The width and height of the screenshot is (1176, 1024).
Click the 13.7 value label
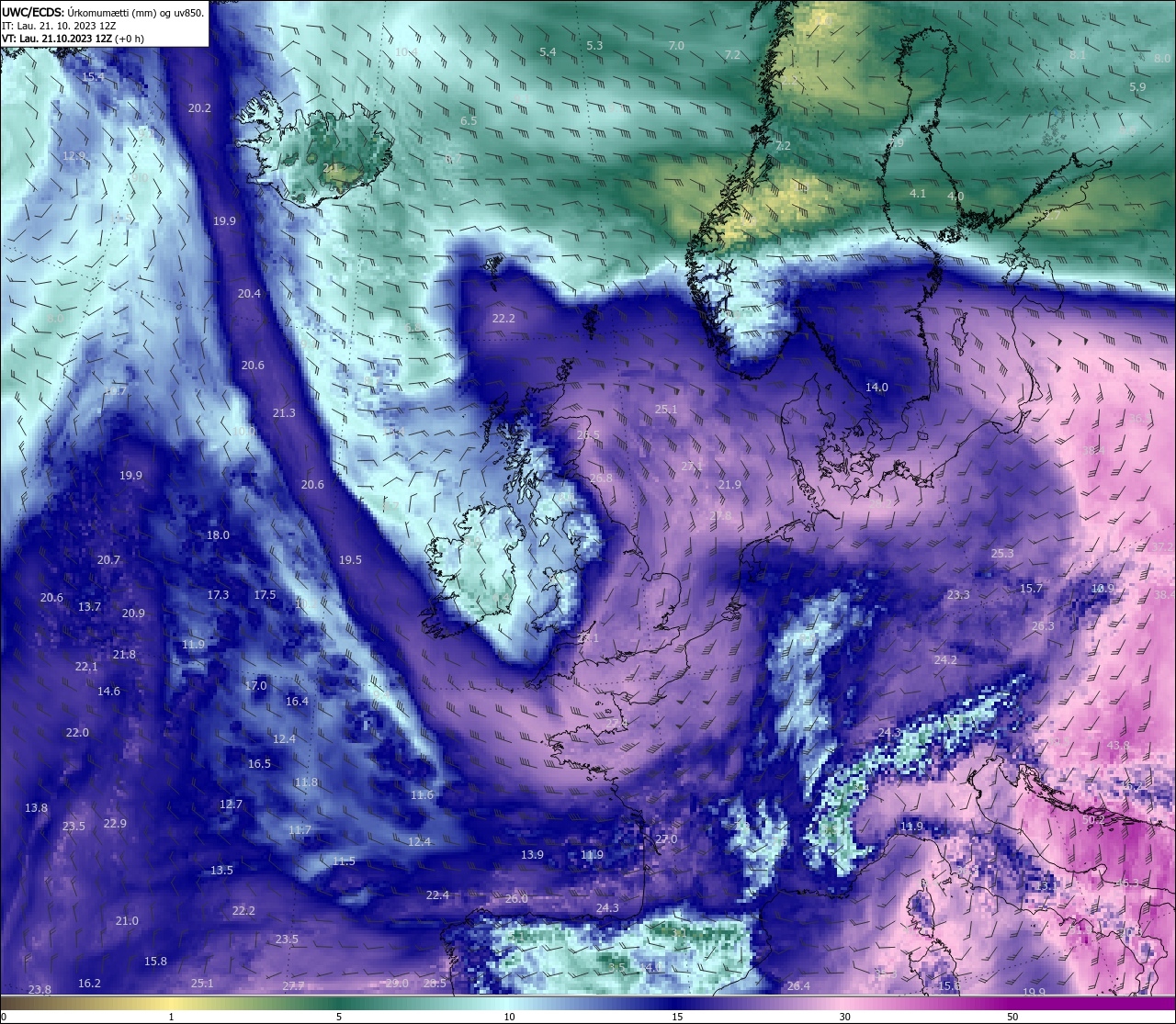click(89, 607)
